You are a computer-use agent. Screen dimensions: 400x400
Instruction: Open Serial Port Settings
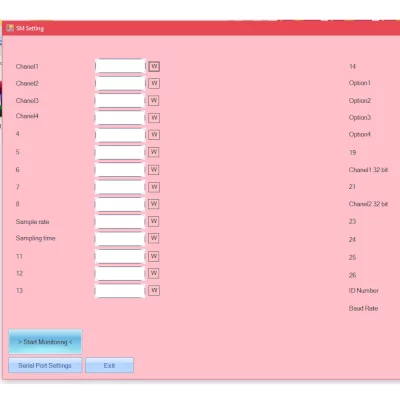coord(45,365)
